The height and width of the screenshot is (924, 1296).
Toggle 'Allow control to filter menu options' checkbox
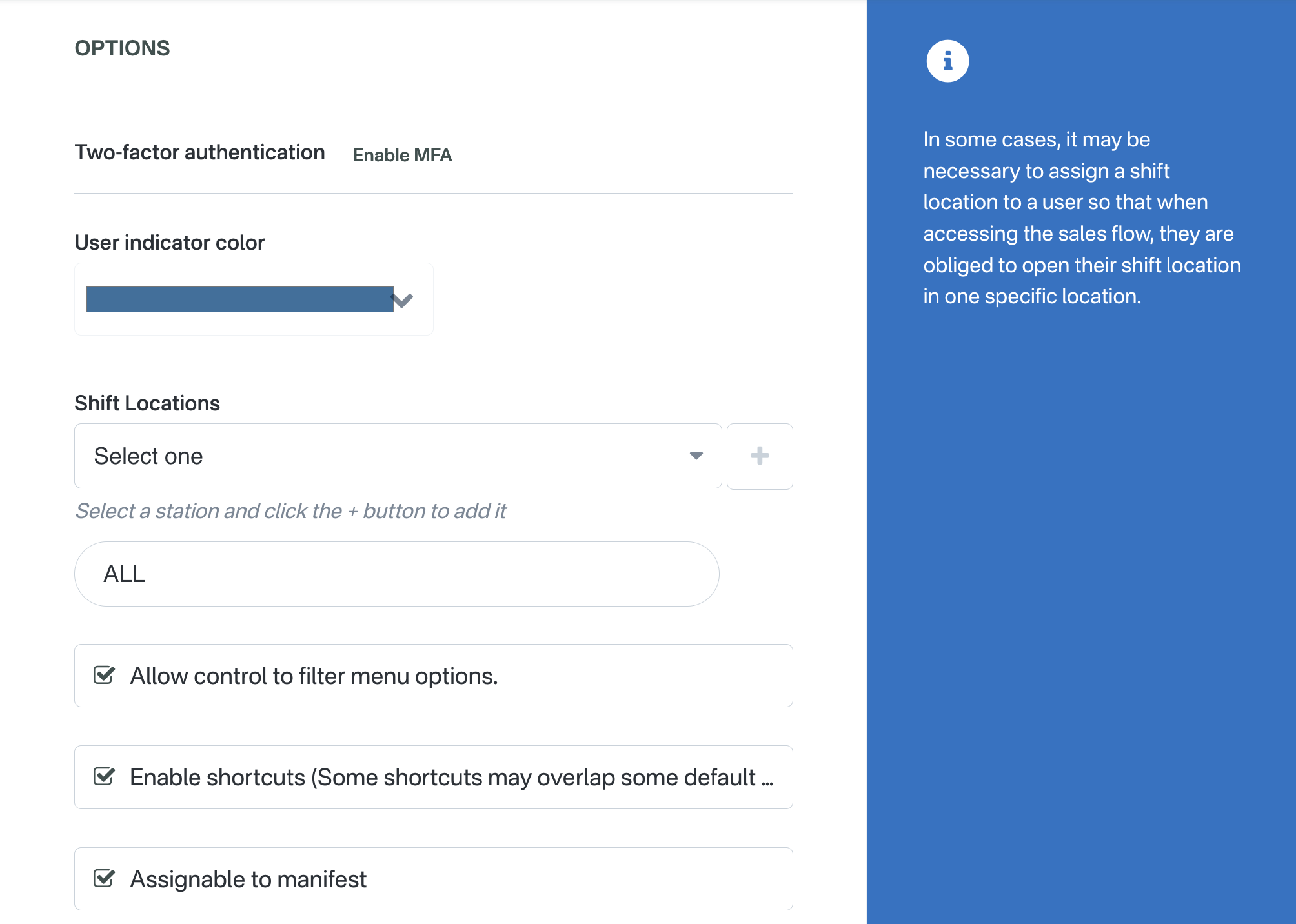(104, 675)
